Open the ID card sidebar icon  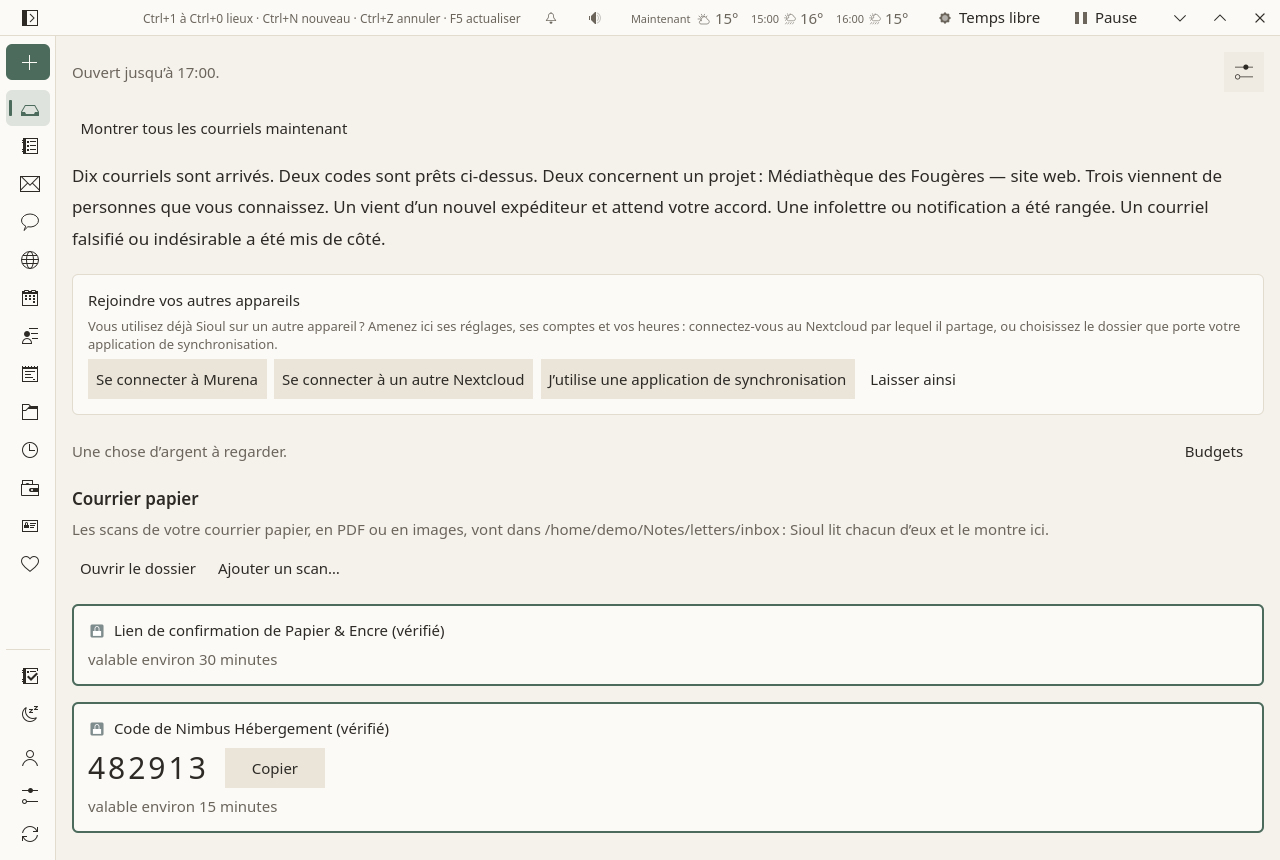[30, 526]
